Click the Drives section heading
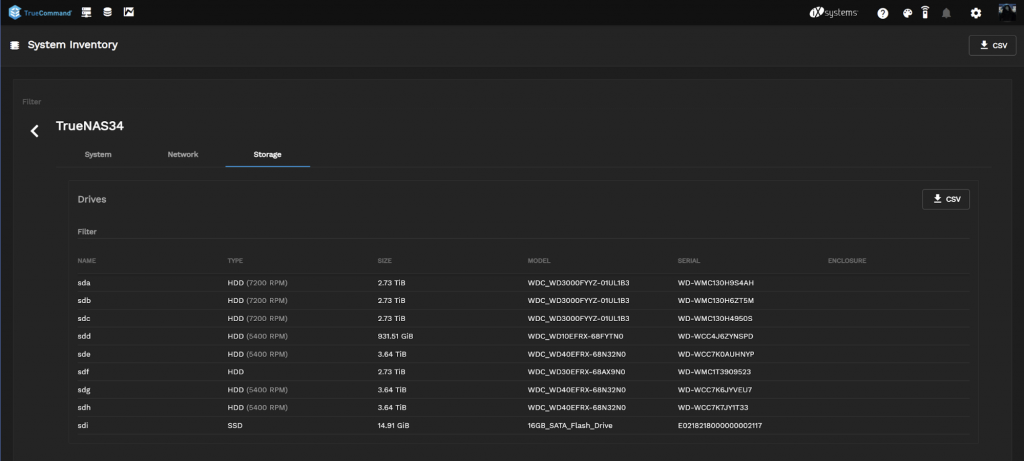Image resolution: width=1024 pixels, height=461 pixels. pyautogui.click(x=92, y=199)
